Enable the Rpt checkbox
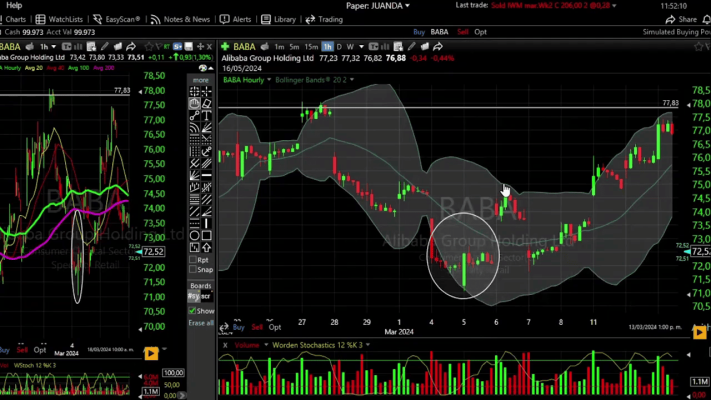711x400 pixels. tap(194, 259)
